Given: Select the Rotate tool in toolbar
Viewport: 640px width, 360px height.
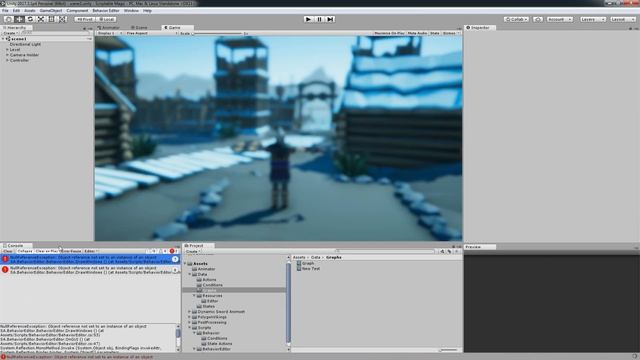Looking at the screenshot, I should (x=30, y=19).
